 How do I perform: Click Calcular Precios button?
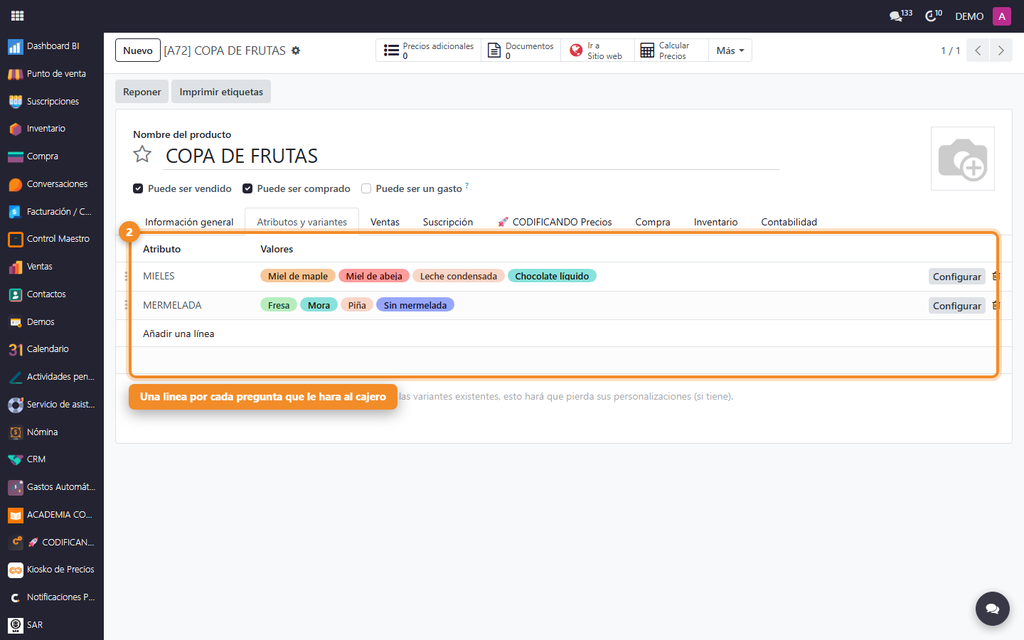point(671,50)
